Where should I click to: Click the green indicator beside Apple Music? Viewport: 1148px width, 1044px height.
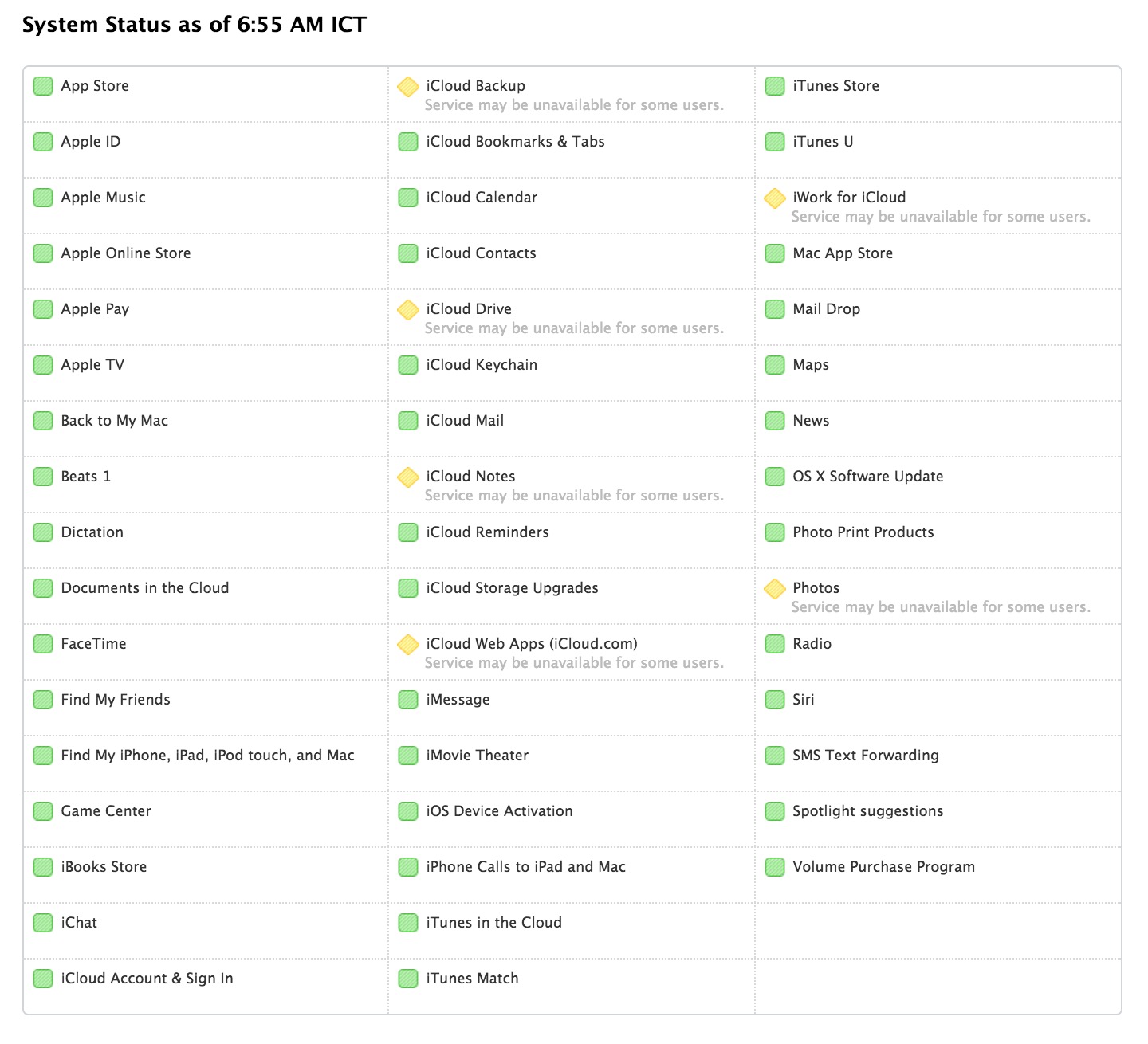pyautogui.click(x=43, y=198)
